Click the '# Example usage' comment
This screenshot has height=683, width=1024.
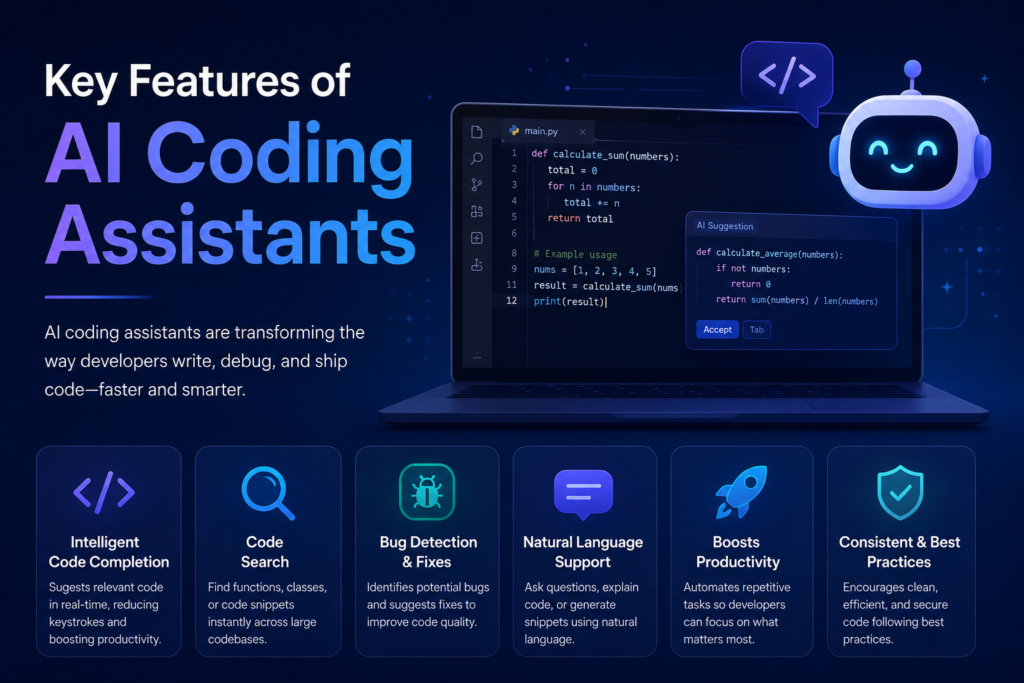pyautogui.click(x=575, y=254)
